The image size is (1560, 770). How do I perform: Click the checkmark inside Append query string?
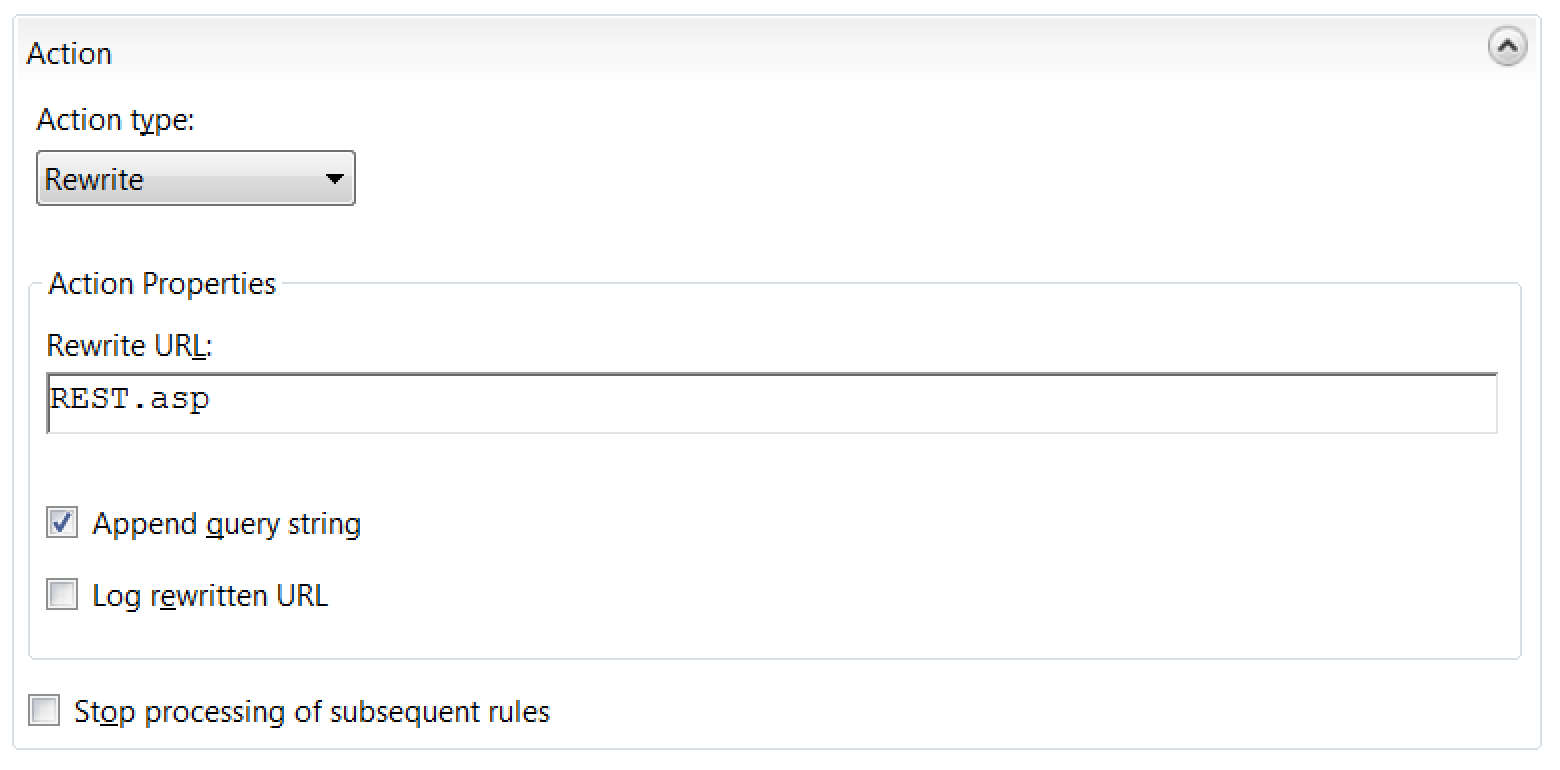tap(61, 522)
